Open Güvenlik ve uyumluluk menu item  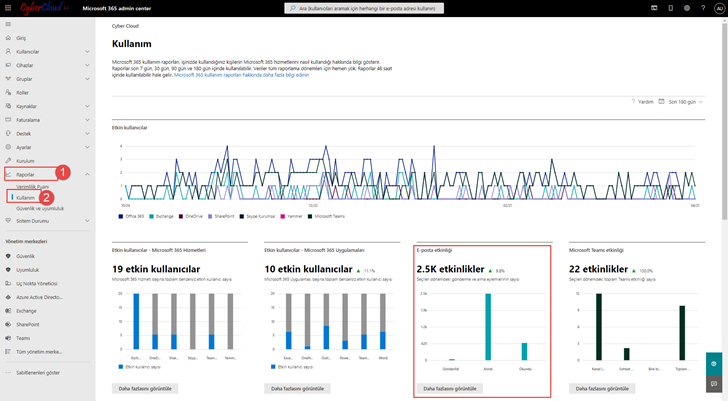click(40, 208)
